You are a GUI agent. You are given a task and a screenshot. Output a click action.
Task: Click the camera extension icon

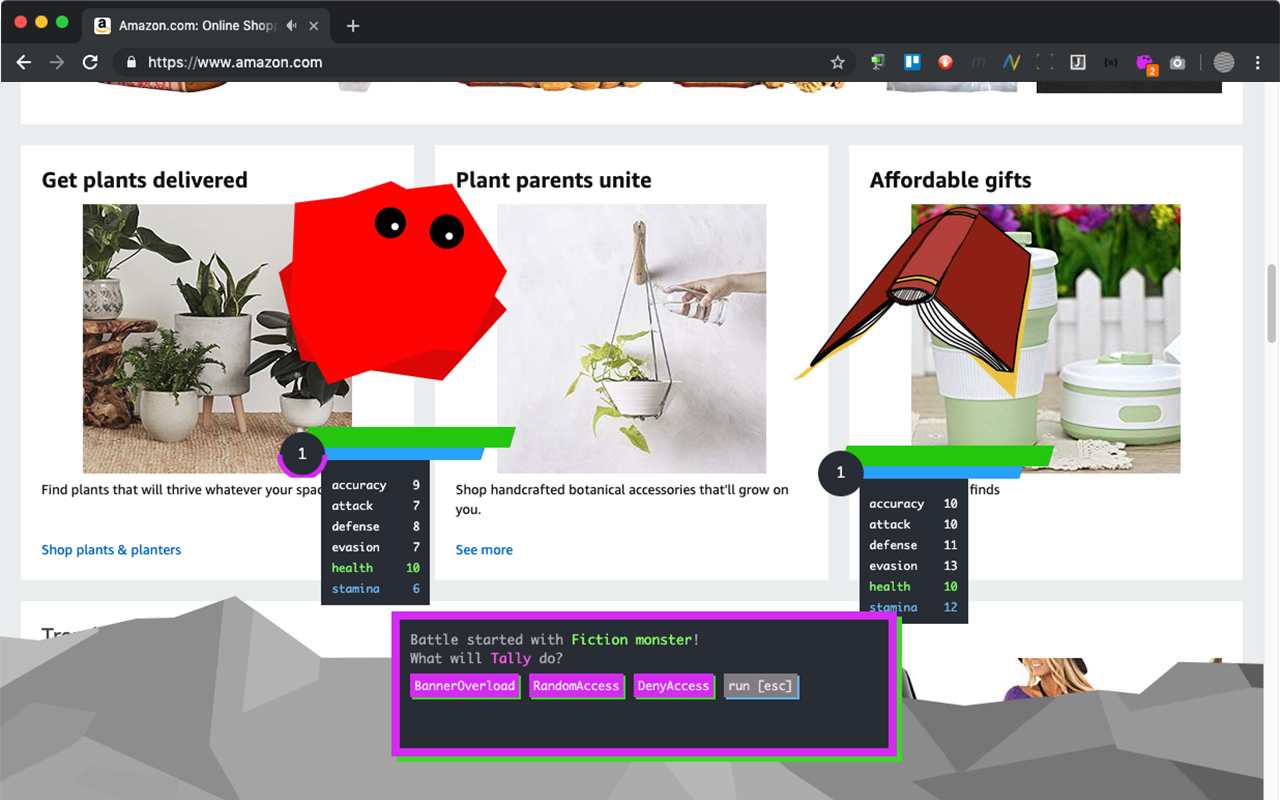(1178, 62)
